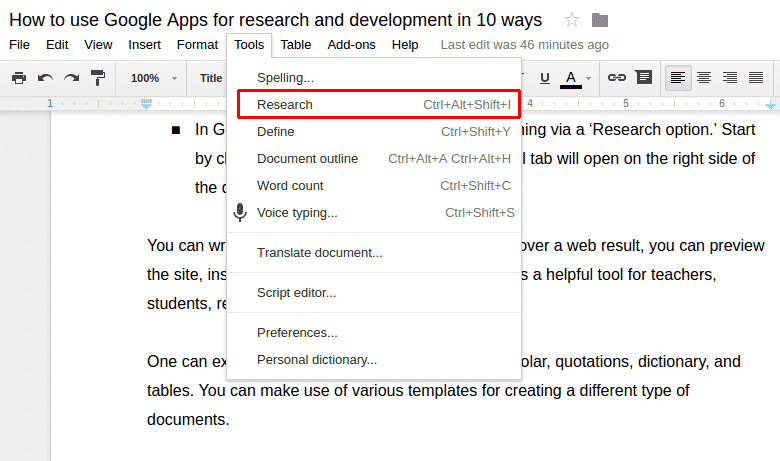Click the document title text
Screen dimensions: 780x461
(276, 20)
